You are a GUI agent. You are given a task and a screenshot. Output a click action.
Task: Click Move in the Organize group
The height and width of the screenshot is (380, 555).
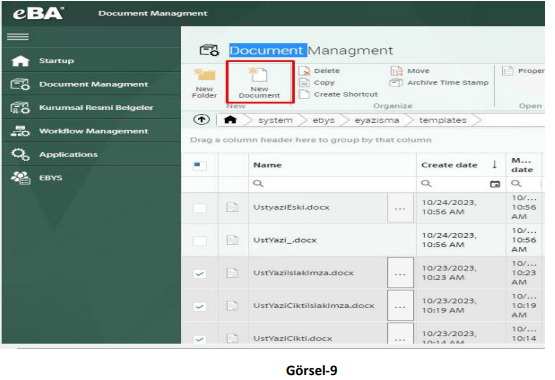tap(410, 71)
